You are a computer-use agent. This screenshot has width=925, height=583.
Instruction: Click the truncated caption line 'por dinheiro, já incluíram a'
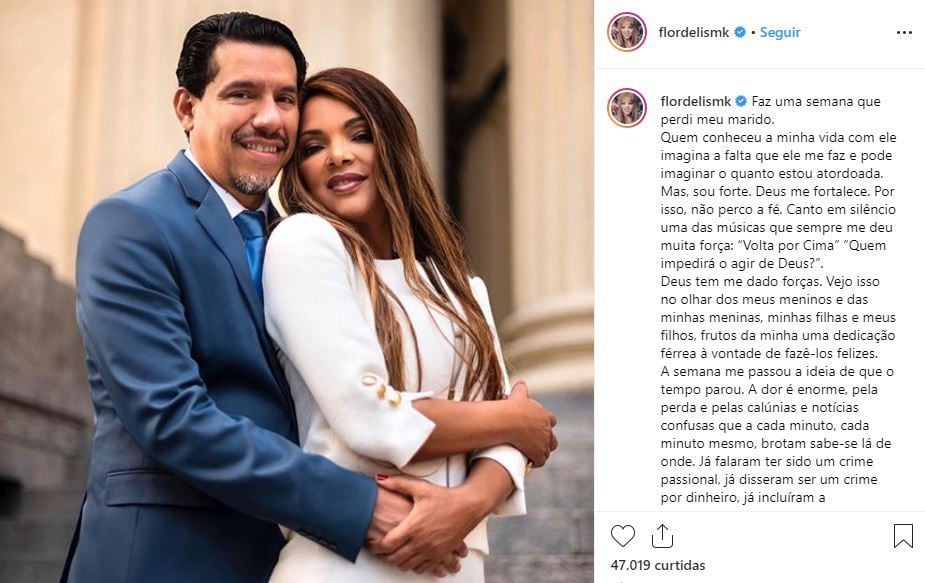743,497
